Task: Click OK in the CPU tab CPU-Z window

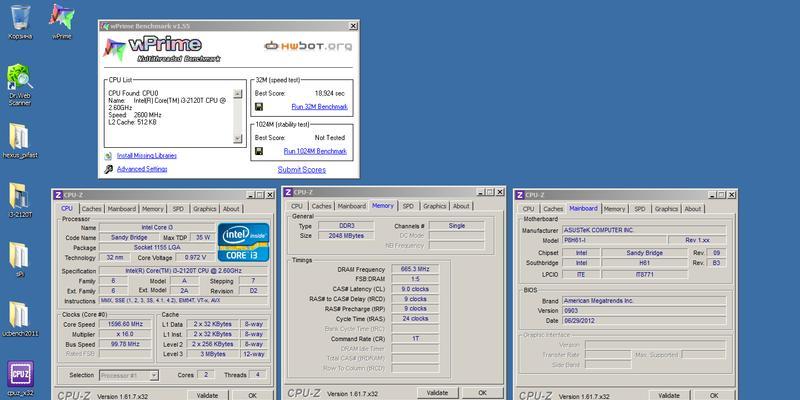Action: [x=253, y=395]
